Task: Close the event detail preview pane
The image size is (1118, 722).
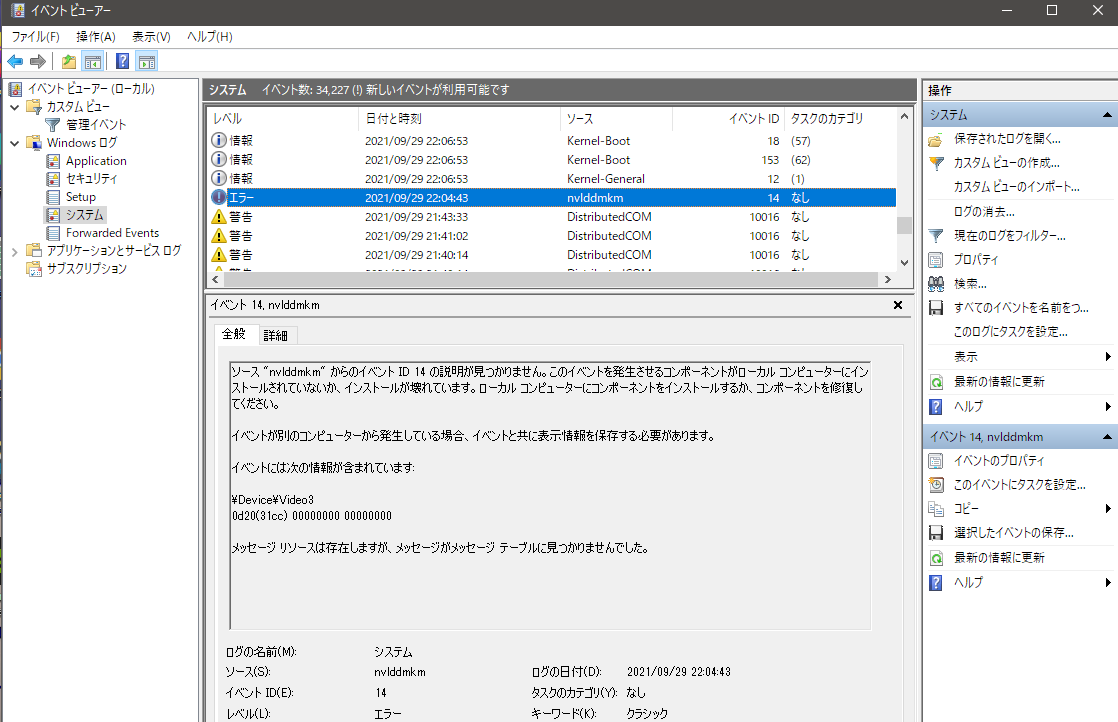Action: point(898,305)
